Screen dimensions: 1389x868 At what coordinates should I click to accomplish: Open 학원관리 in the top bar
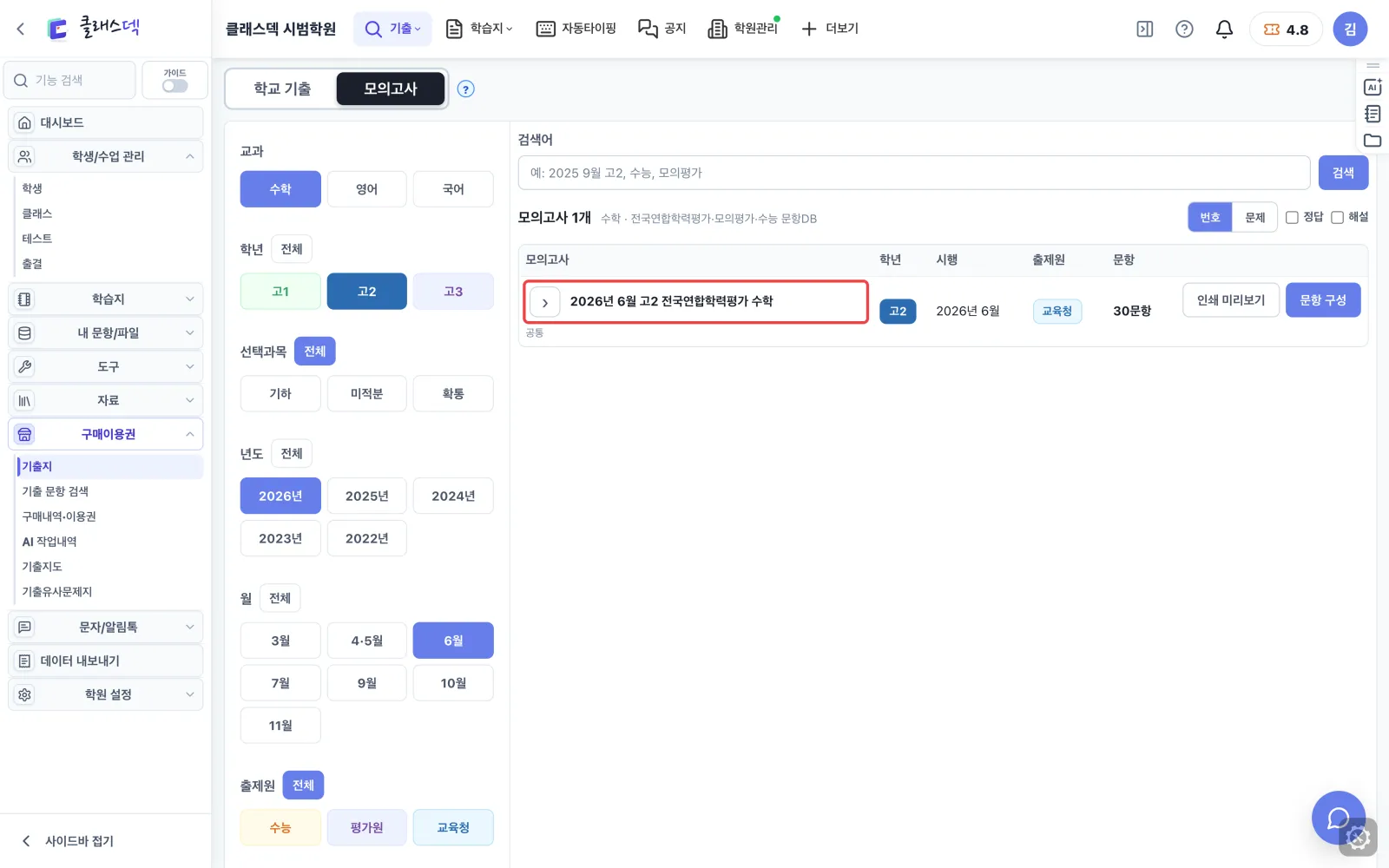744,29
